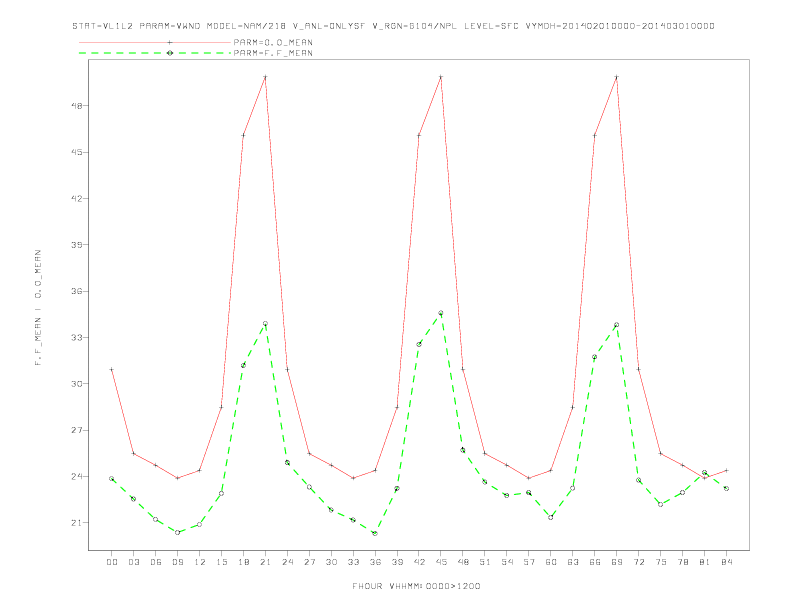
Task: Select the red solid line legend sample
Action: click(155, 42)
